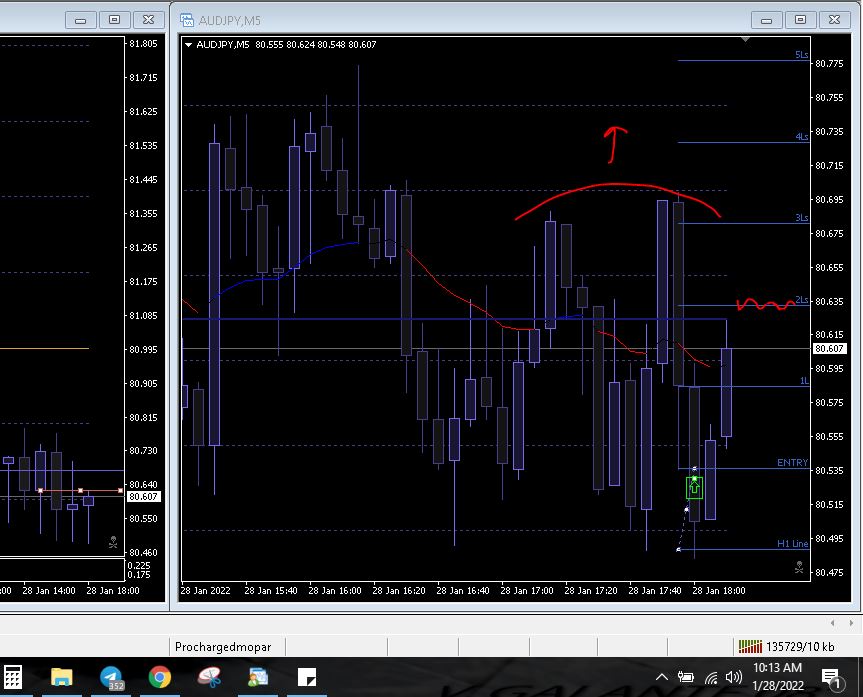Click the connection status bars indicator
Image resolution: width=863 pixels, height=697 pixels.
point(748,646)
